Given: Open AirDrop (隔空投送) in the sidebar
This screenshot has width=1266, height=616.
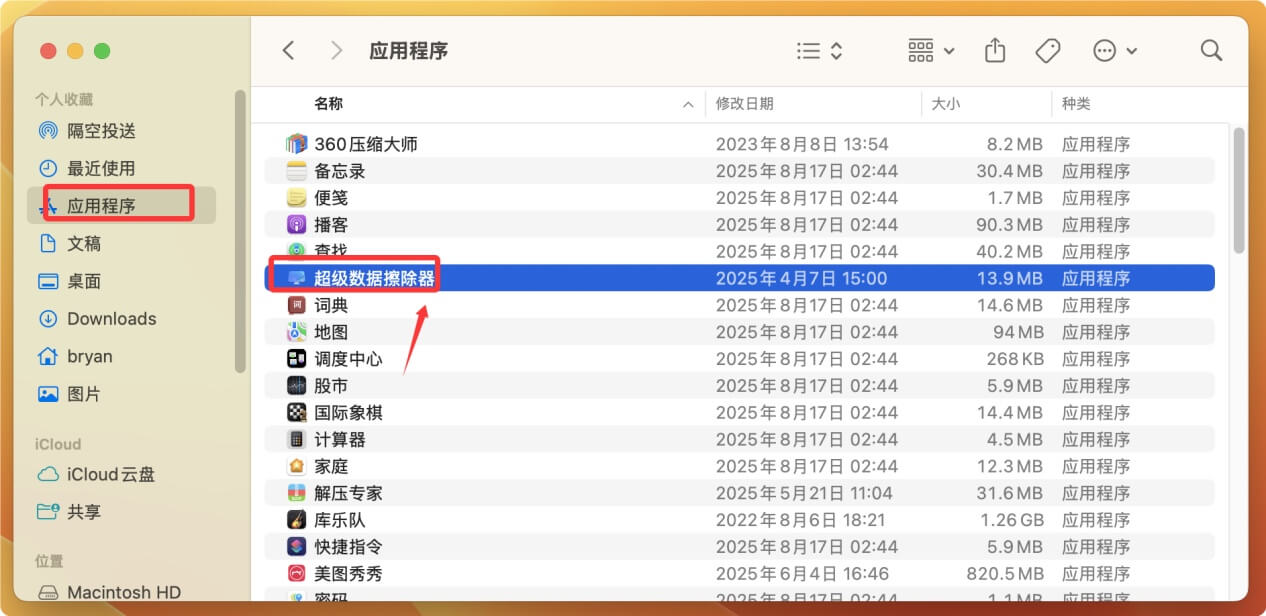Looking at the screenshot, I should point(102,130).
